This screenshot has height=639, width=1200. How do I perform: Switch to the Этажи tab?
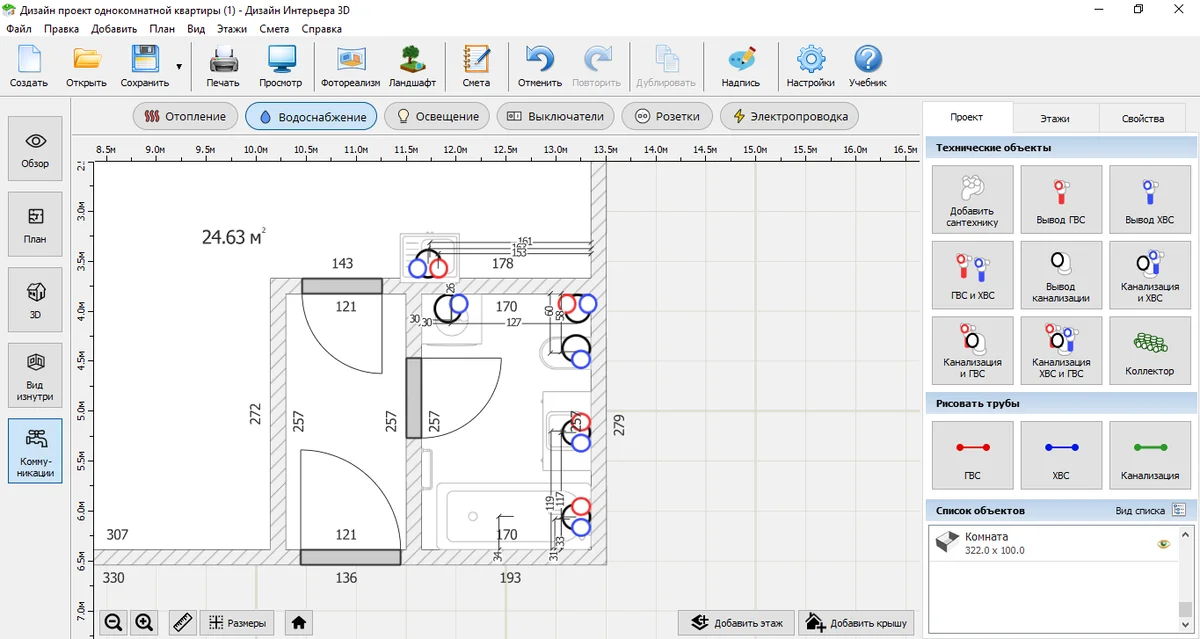pos(1055,118)
